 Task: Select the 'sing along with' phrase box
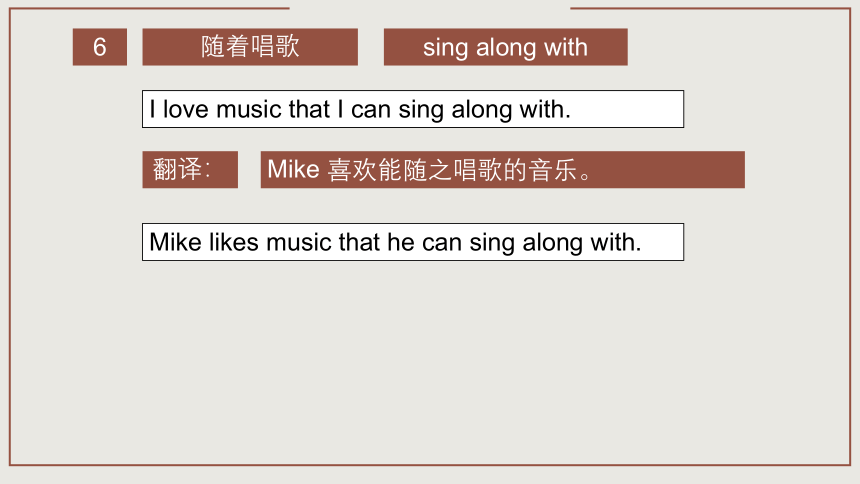506,47
